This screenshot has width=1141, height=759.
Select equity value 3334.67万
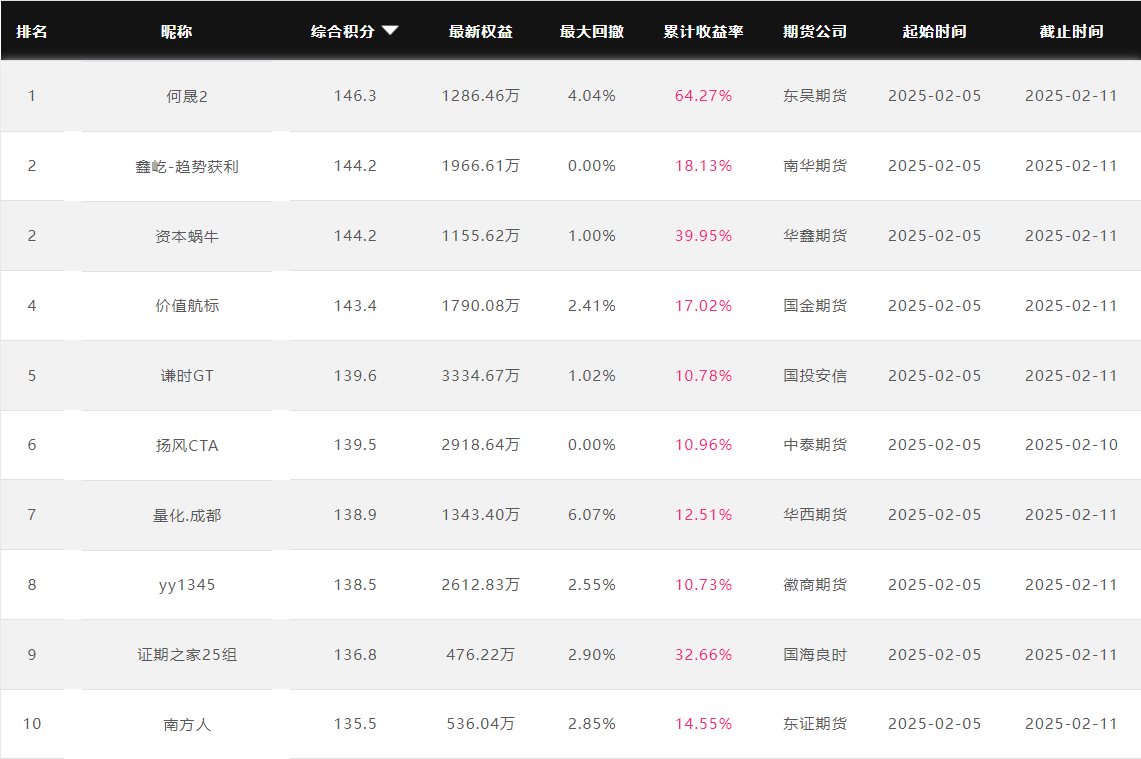(480, 375)
